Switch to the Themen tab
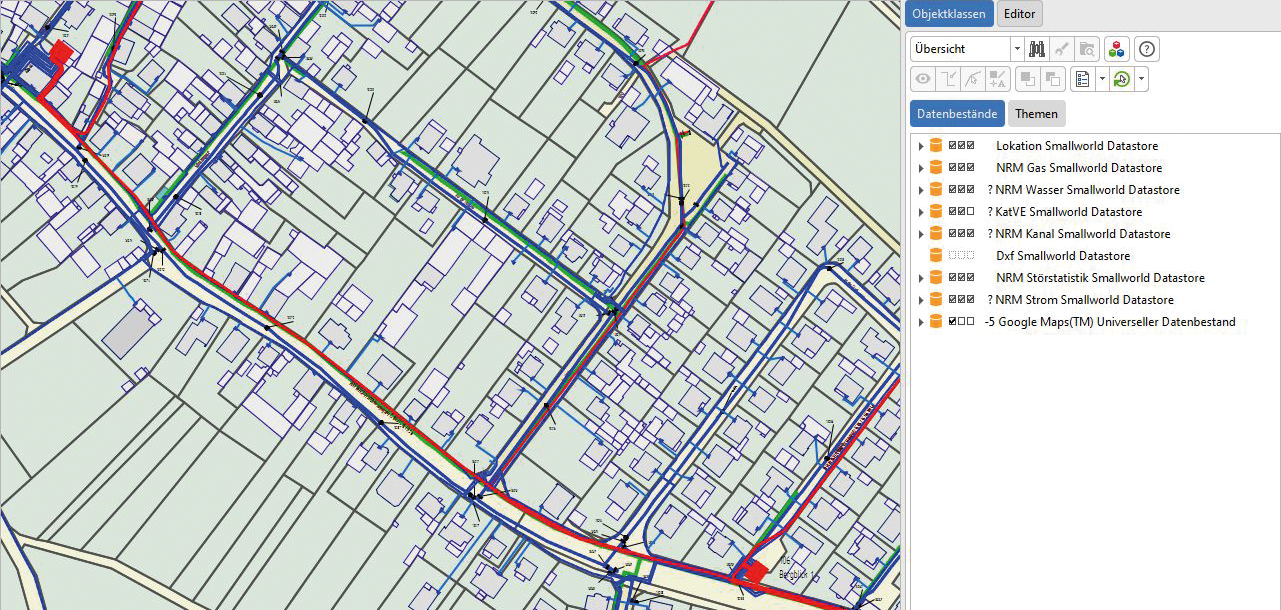The image size is (1281, 610). coord(1036,114)
